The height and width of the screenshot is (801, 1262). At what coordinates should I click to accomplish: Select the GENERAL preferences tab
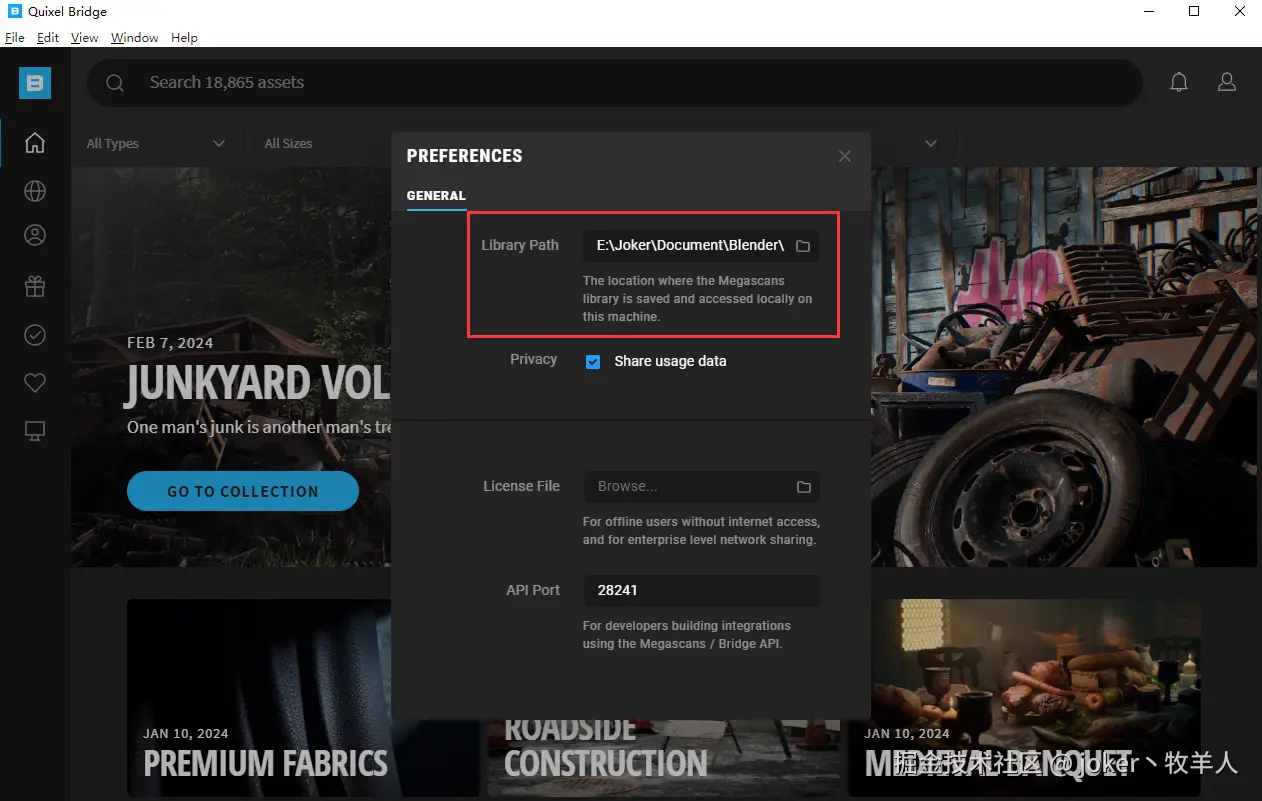coord(436,196)
